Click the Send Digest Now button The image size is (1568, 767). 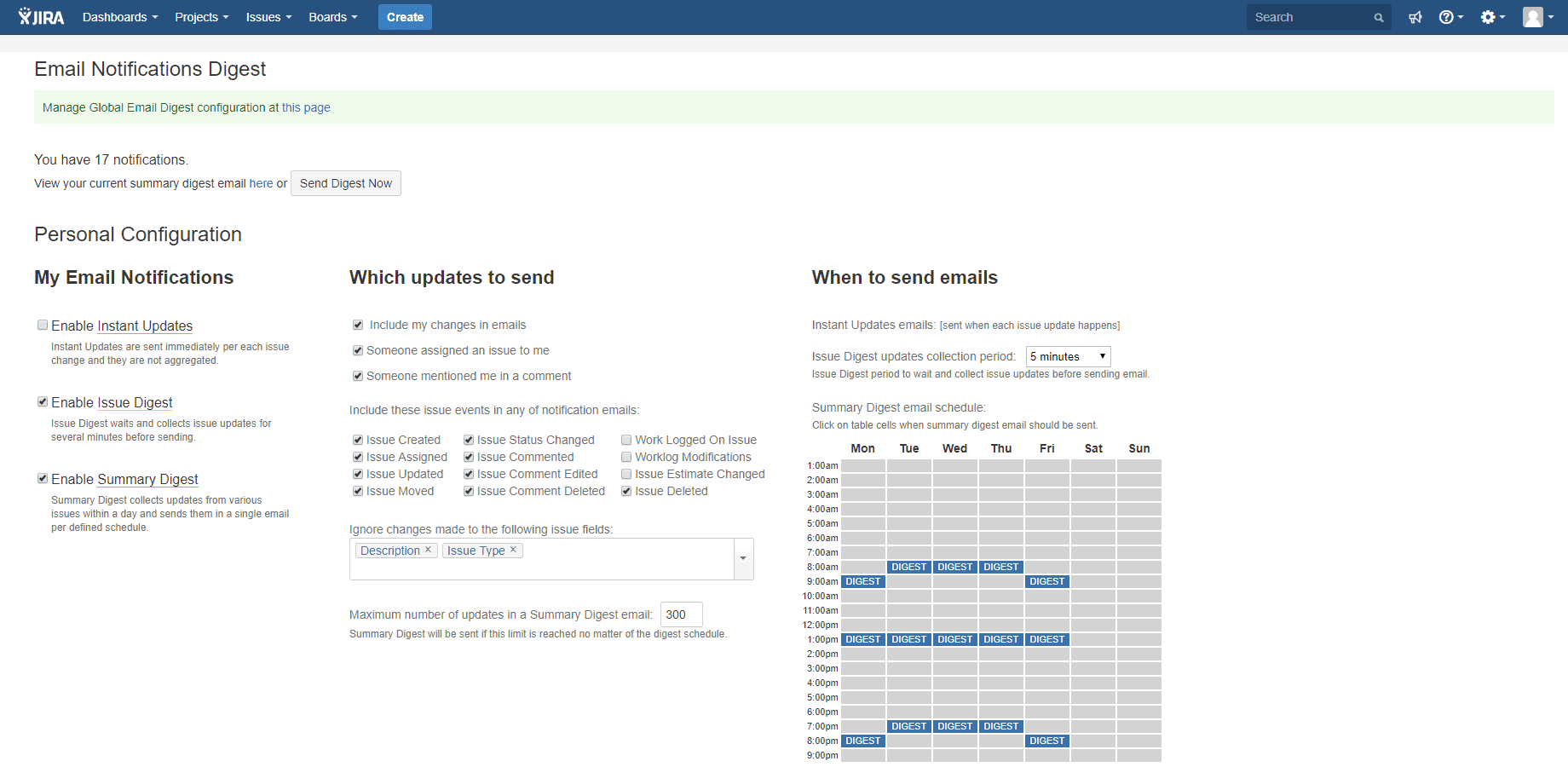345,182
